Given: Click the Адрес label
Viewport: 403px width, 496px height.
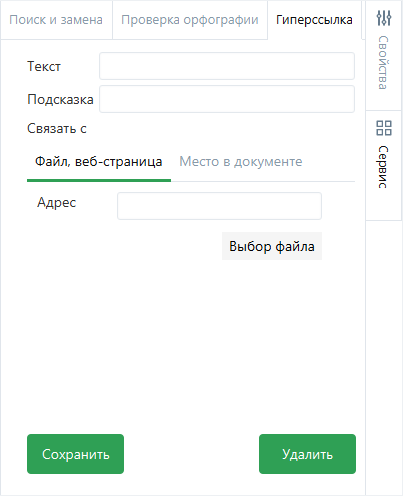Looking at the screenshot, I should (56, 203).
